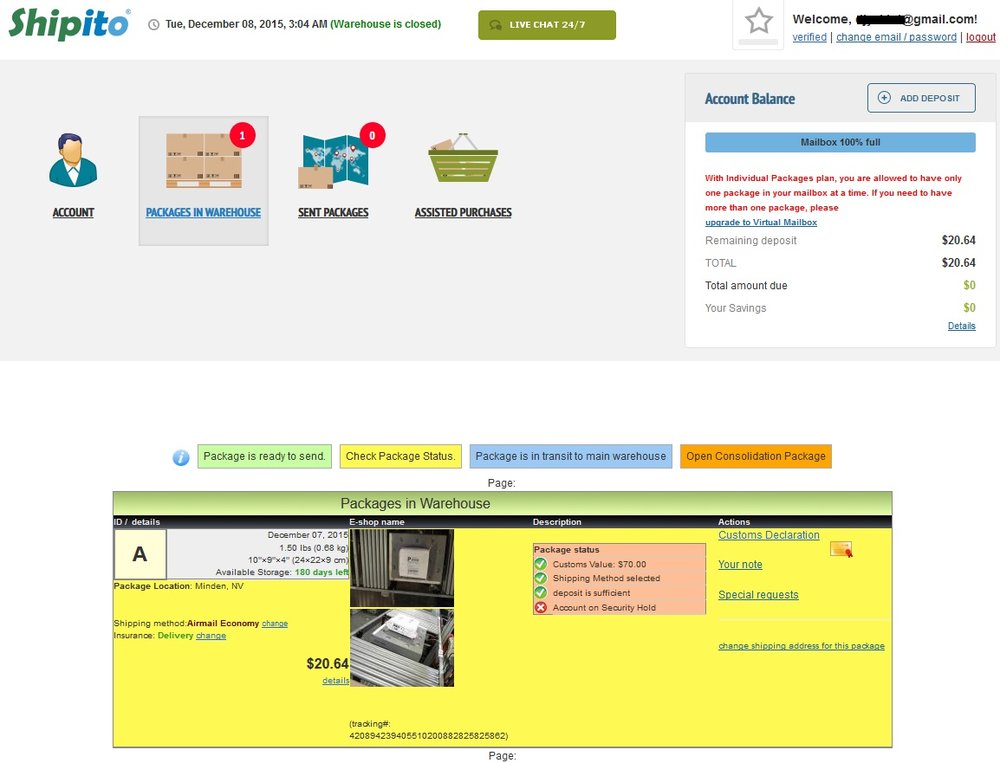Click Remaining deposit $20.64 value
This screenshot has width=1000, height=763.
[958, 241]
